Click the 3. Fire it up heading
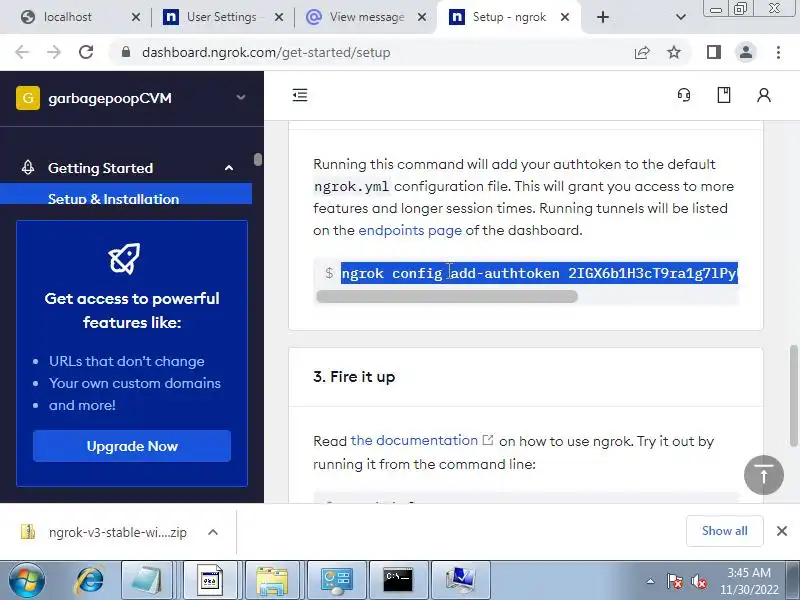 [354, 377]
